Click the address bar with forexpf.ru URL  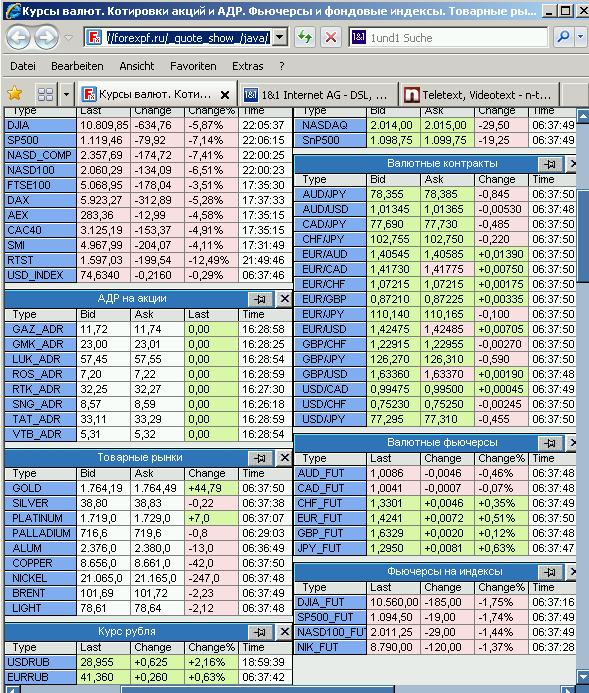click(188, 38)
